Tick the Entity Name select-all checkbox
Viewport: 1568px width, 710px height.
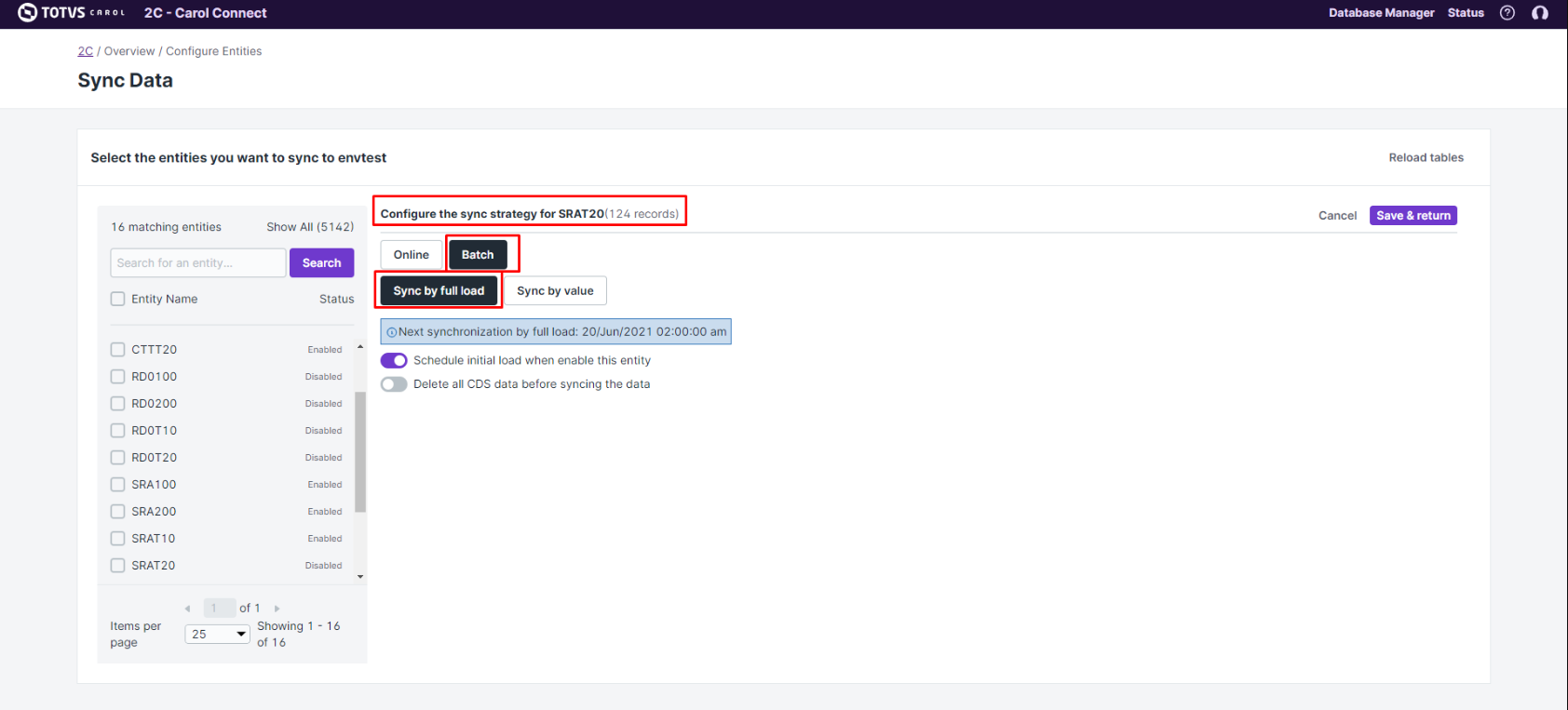pos(118,299)
